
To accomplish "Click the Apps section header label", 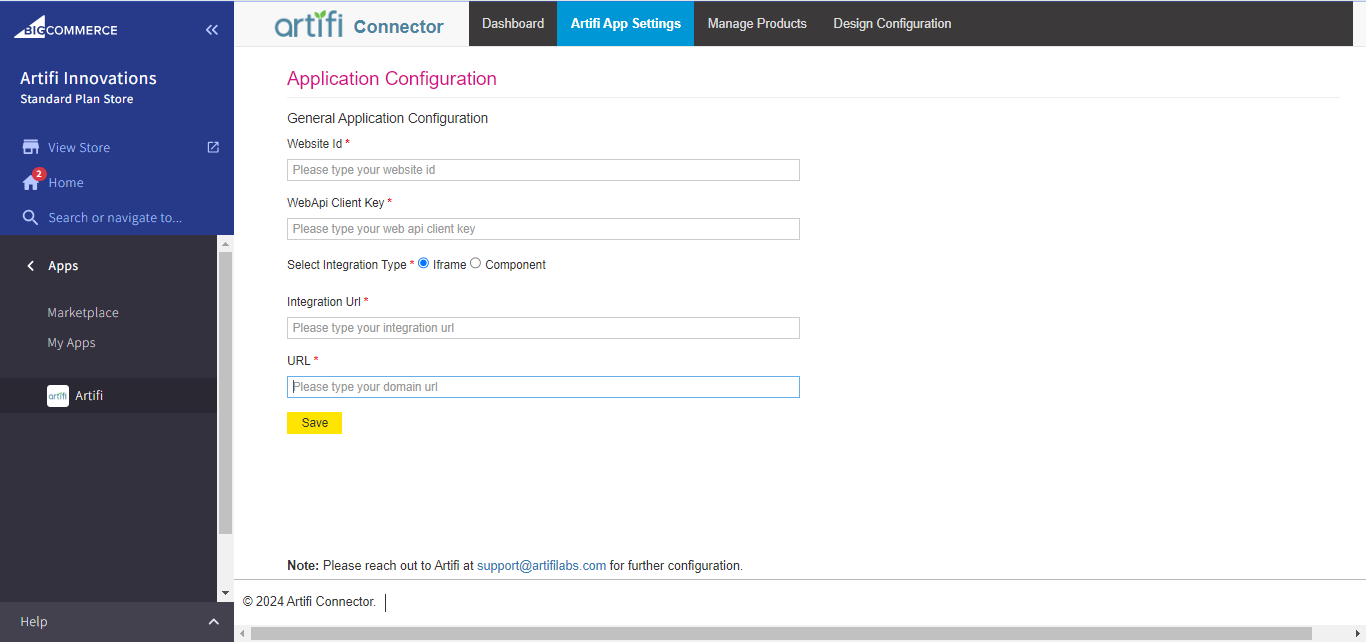I will click(63, 266).
